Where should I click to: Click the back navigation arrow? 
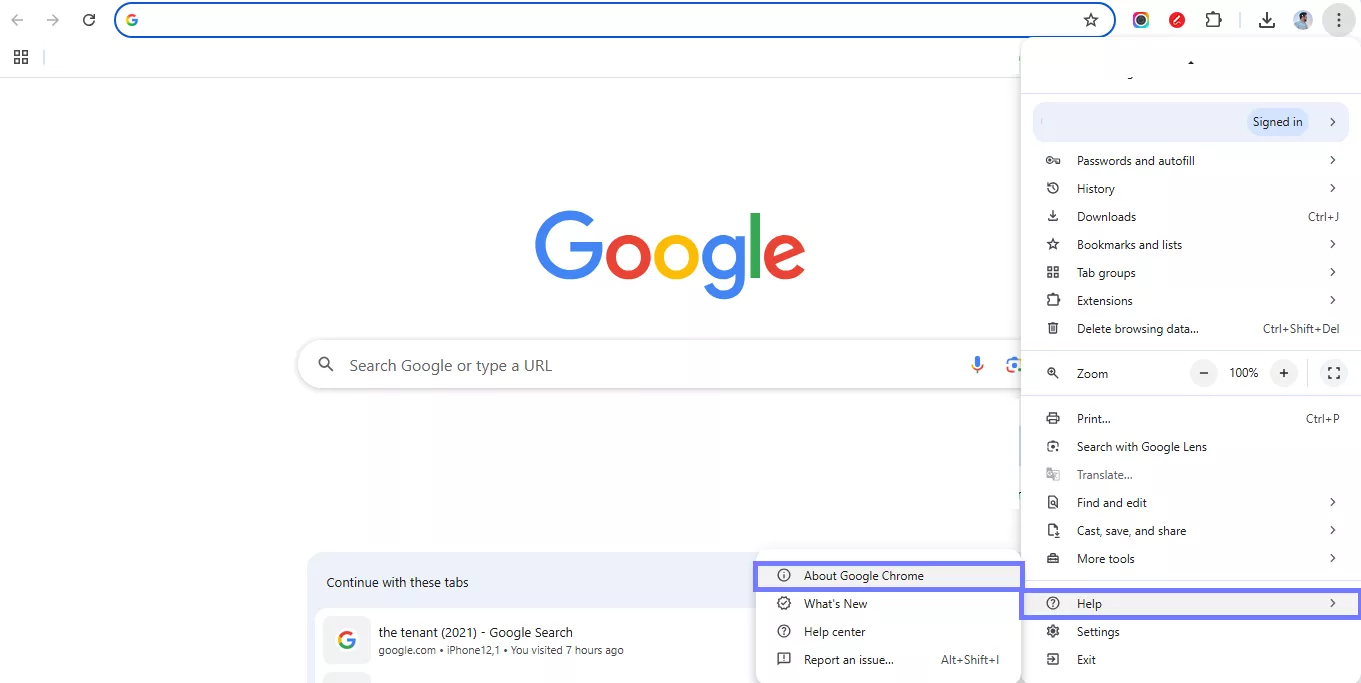(x=16, y=19)
